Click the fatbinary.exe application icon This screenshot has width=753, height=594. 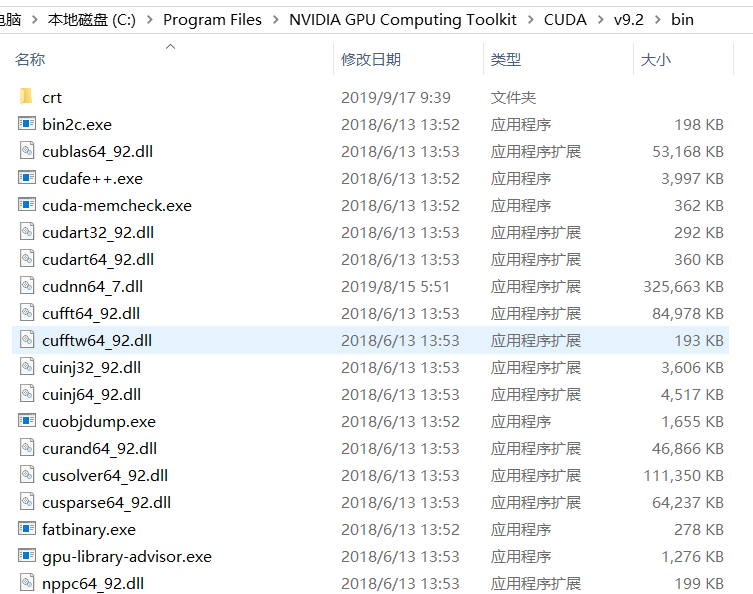(26, 529)
